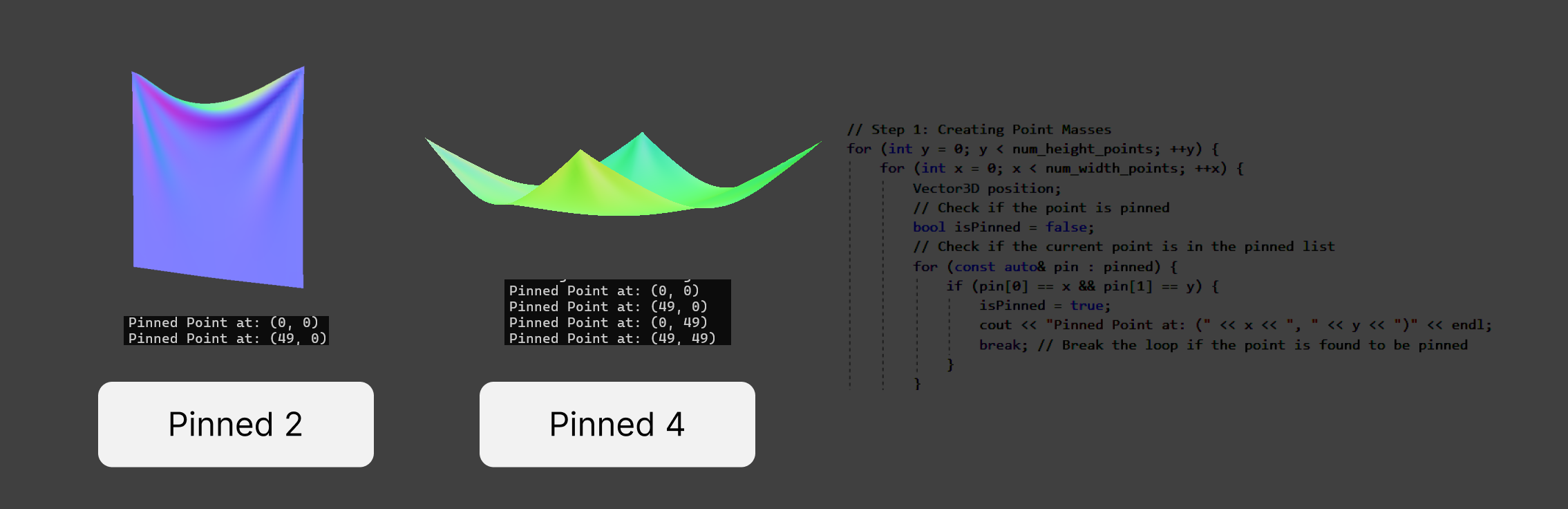
Task: Click the "for (const auto& pin : pinned)" line
Action: pos(1044,266)
